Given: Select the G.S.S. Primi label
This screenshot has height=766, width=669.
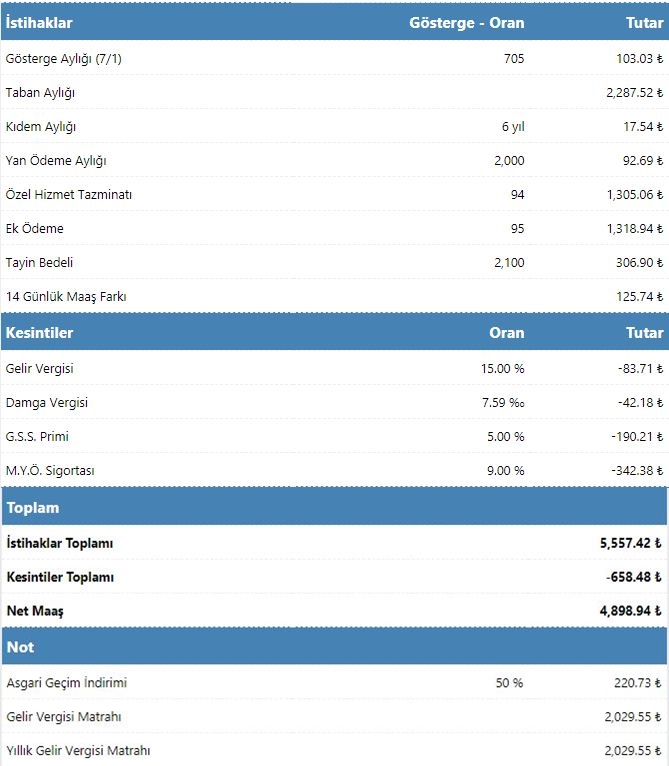Looking at the screenshot, I should click(37, 437).
